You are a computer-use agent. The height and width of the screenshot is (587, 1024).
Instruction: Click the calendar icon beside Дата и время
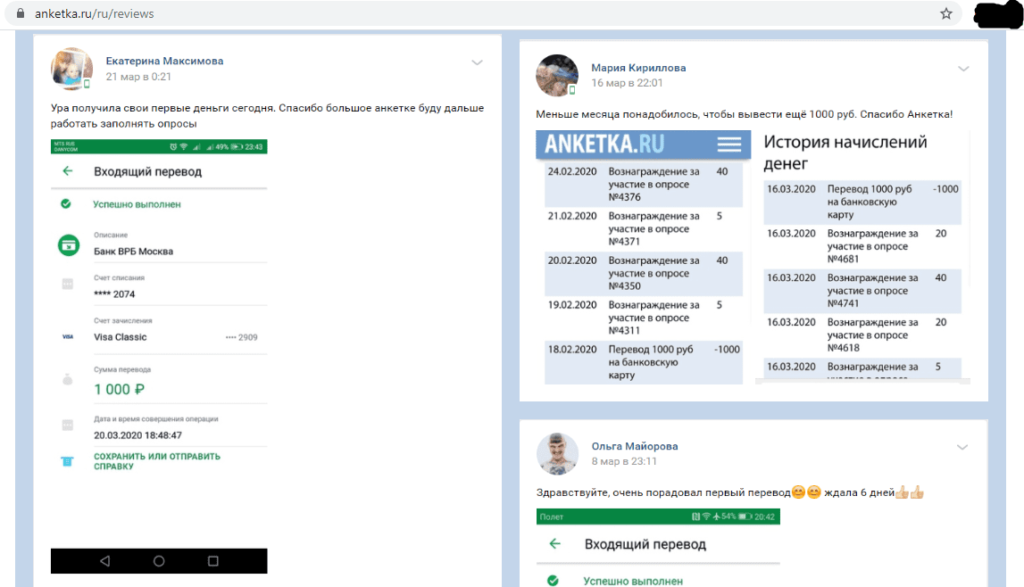[67, 425]
